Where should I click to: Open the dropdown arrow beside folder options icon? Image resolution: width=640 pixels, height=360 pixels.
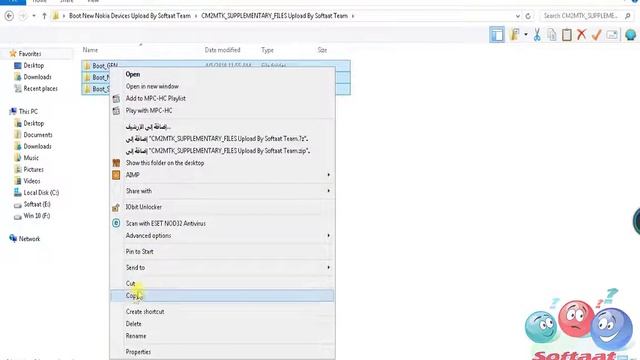coord(526,35)
